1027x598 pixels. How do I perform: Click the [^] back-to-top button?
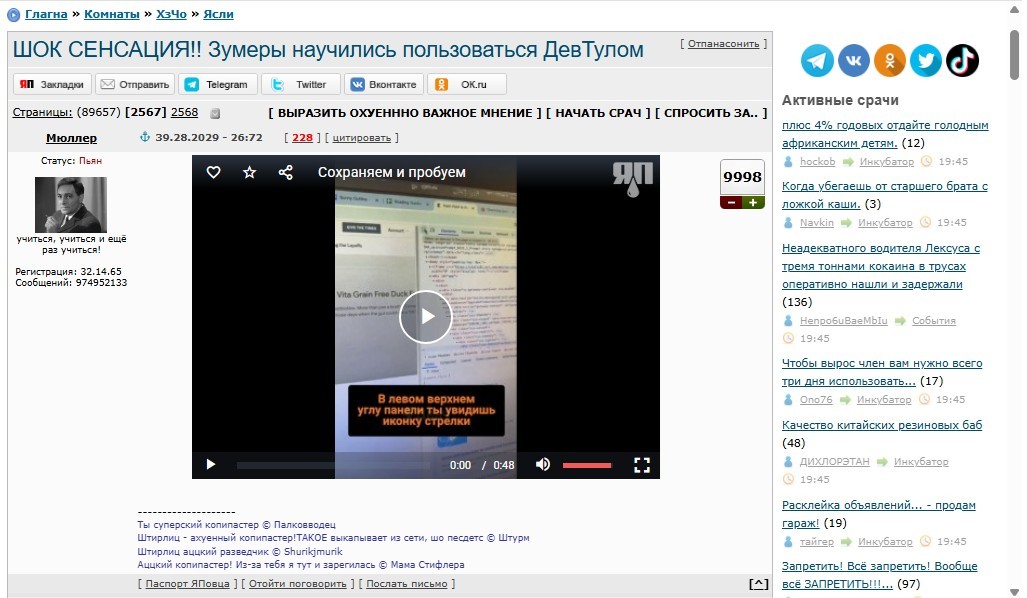[x=758, y=584]
